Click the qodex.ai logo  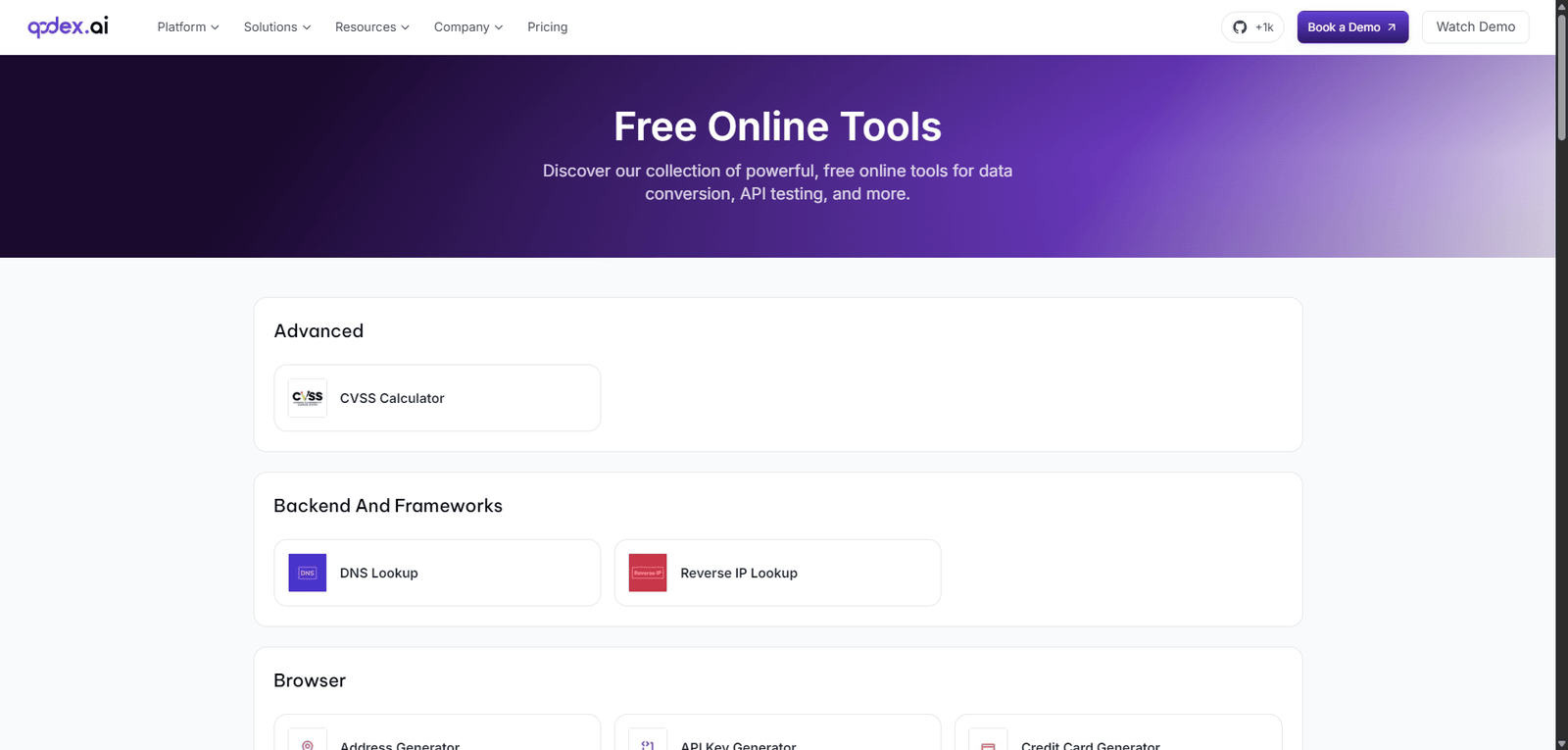[x=68, y=26]
